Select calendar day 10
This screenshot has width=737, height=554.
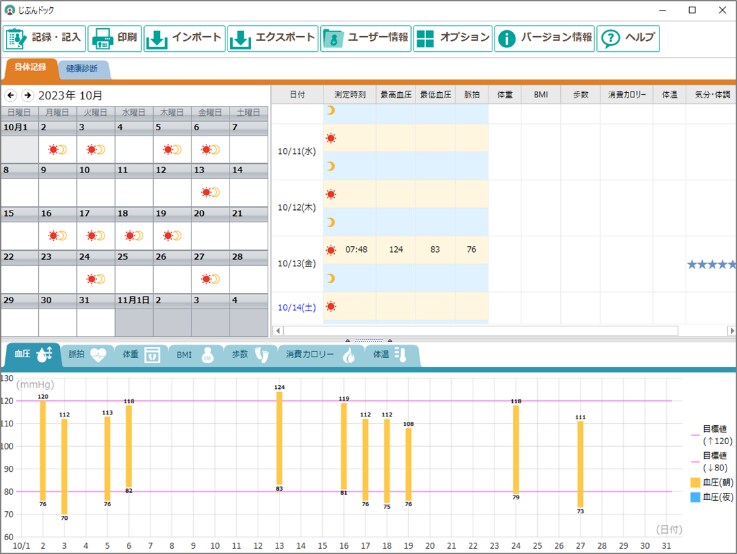(95, 185)
